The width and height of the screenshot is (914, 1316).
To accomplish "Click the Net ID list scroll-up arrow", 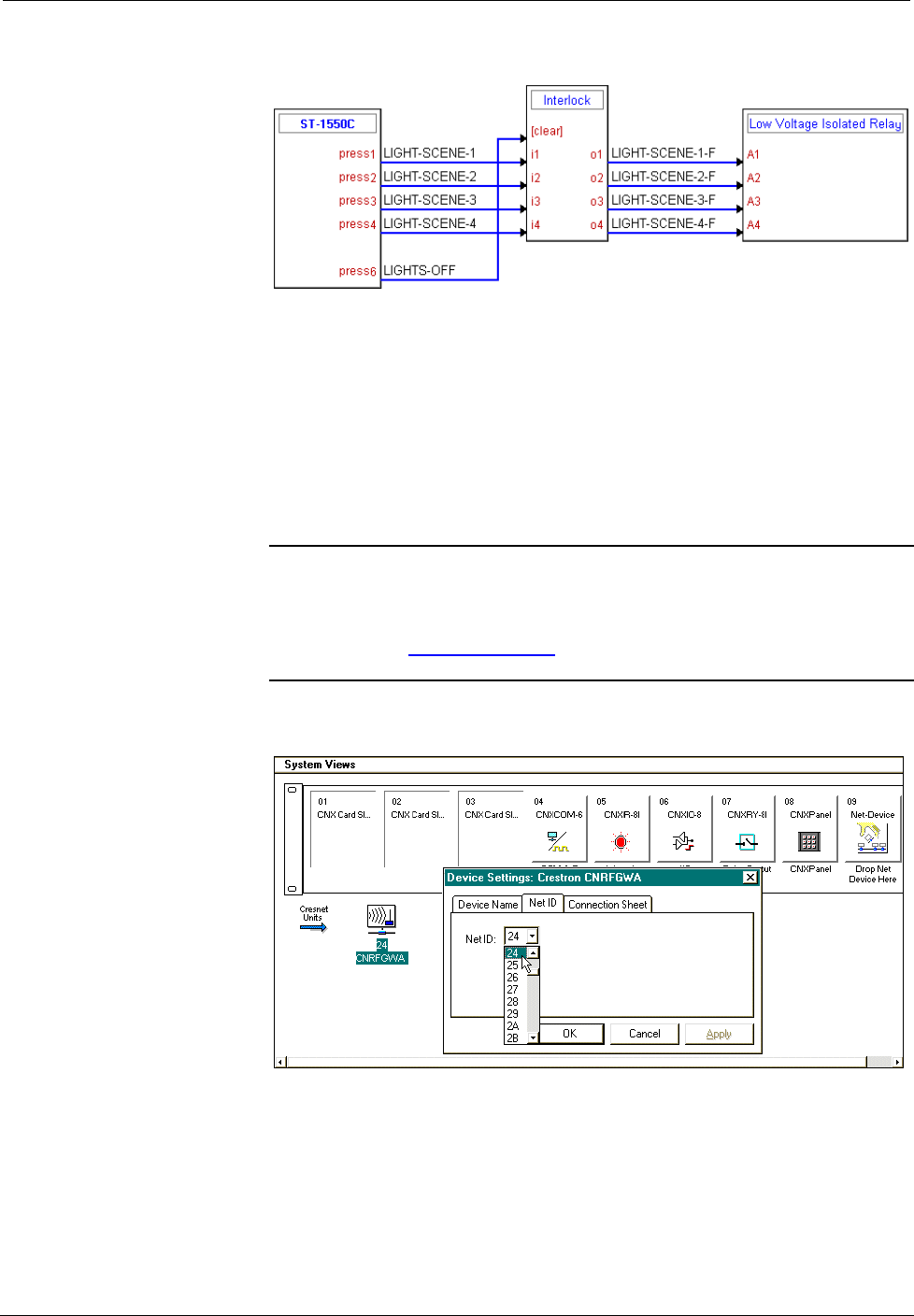I will point(533,952).
